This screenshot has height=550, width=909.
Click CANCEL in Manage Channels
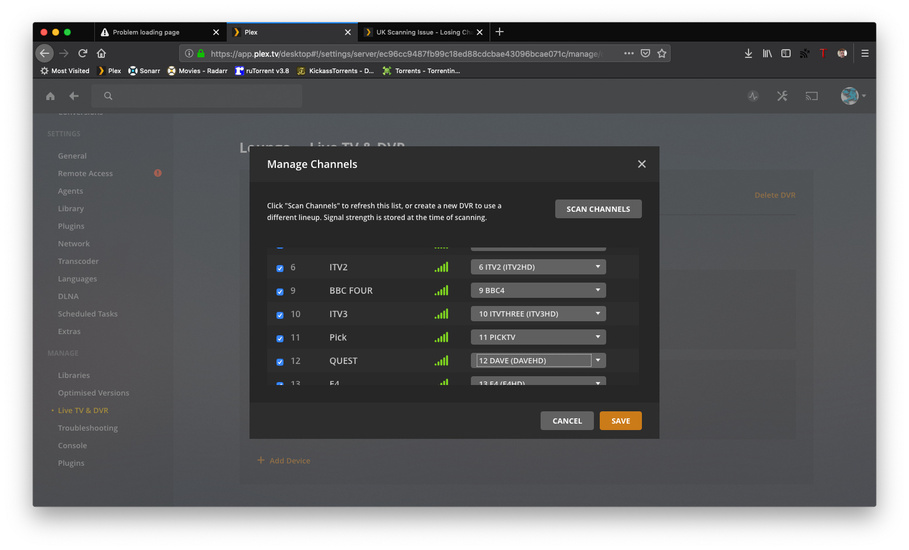(566, 421)
